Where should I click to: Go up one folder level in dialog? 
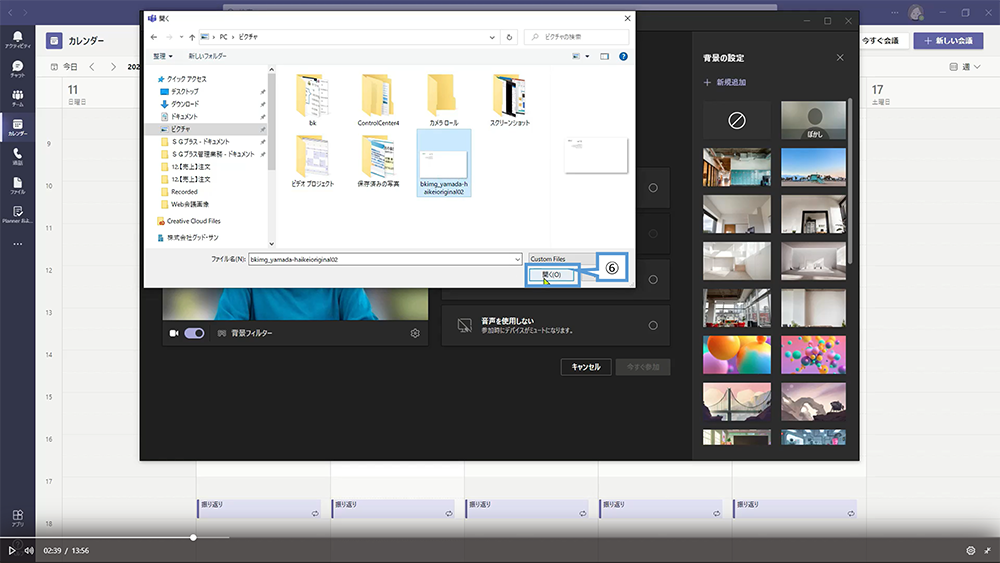tap(192, 37)
